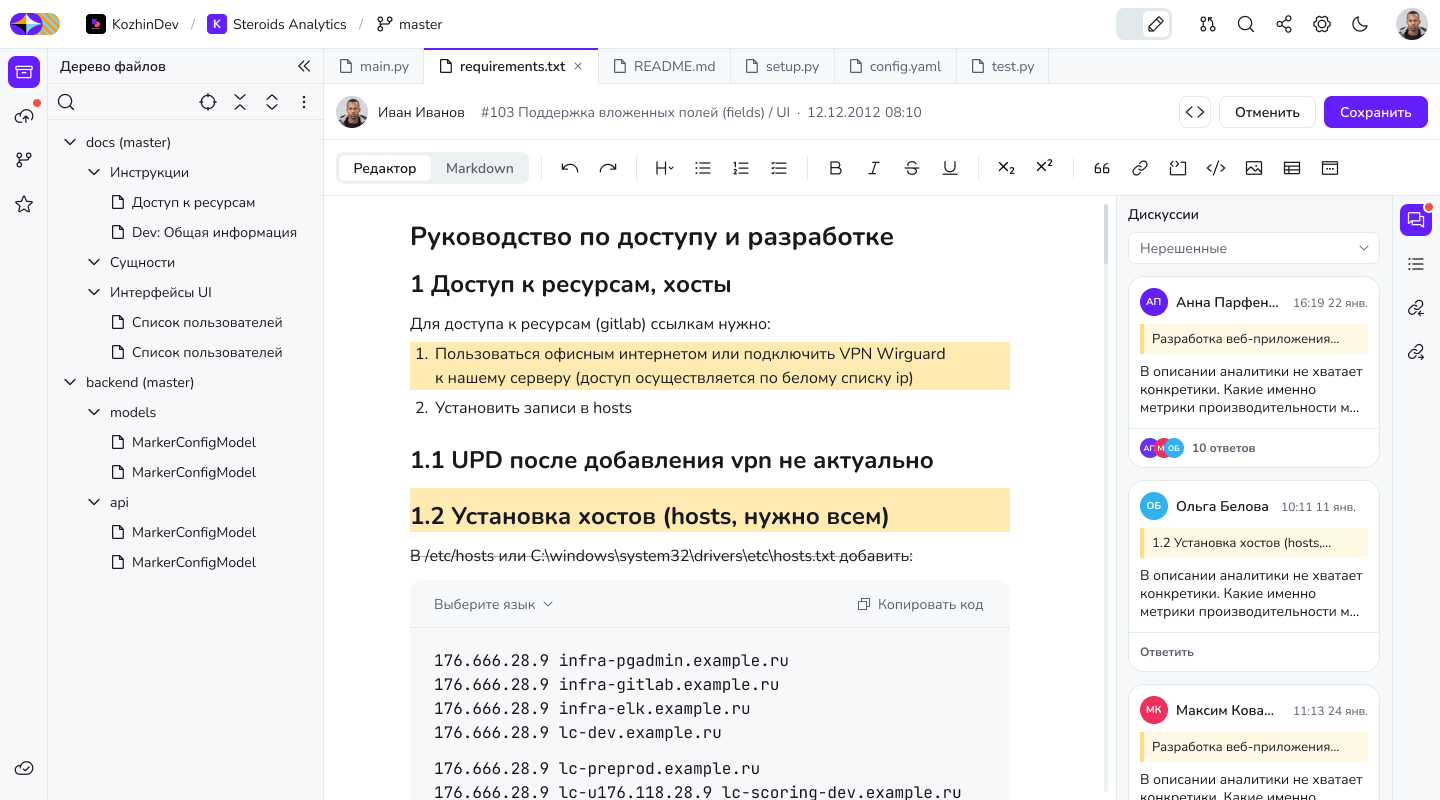Insert inline code snippet

pyautogui.click(x=1216, y=168)
